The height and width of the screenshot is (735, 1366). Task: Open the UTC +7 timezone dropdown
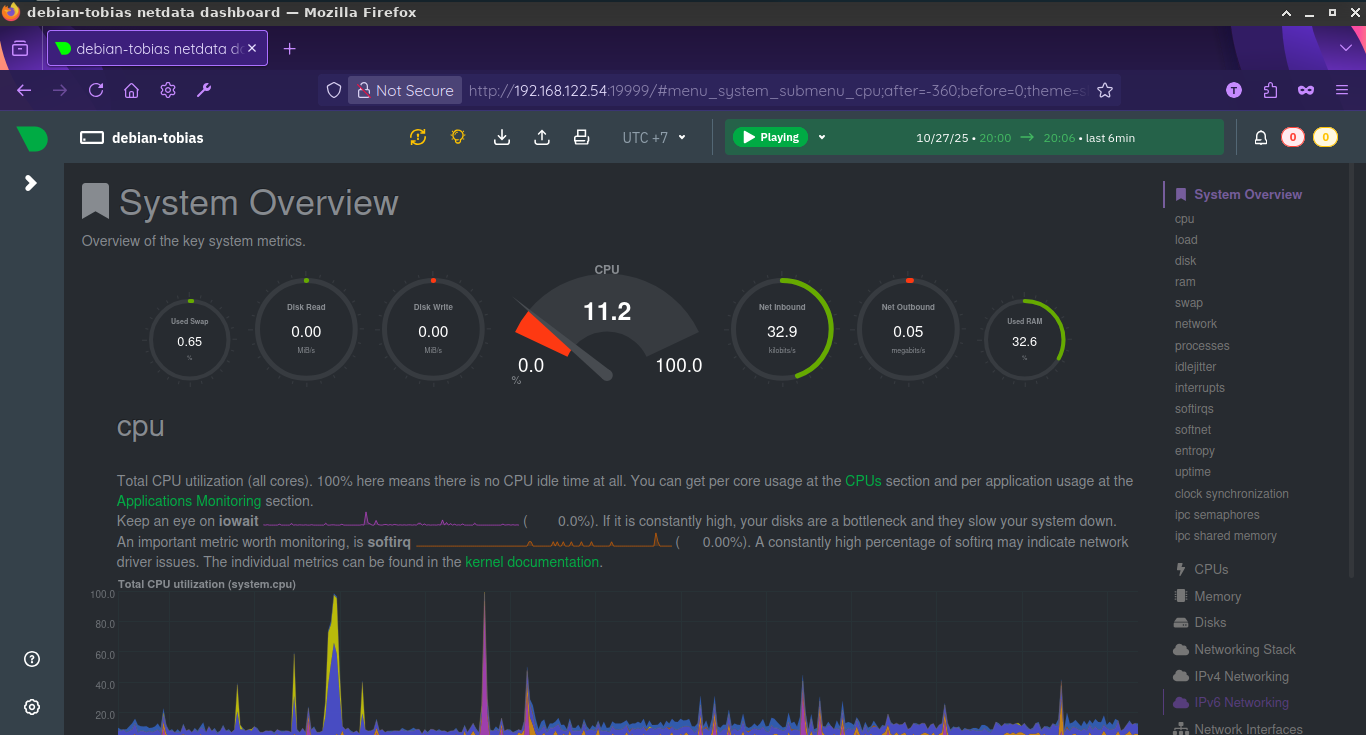tap(654, 137)
